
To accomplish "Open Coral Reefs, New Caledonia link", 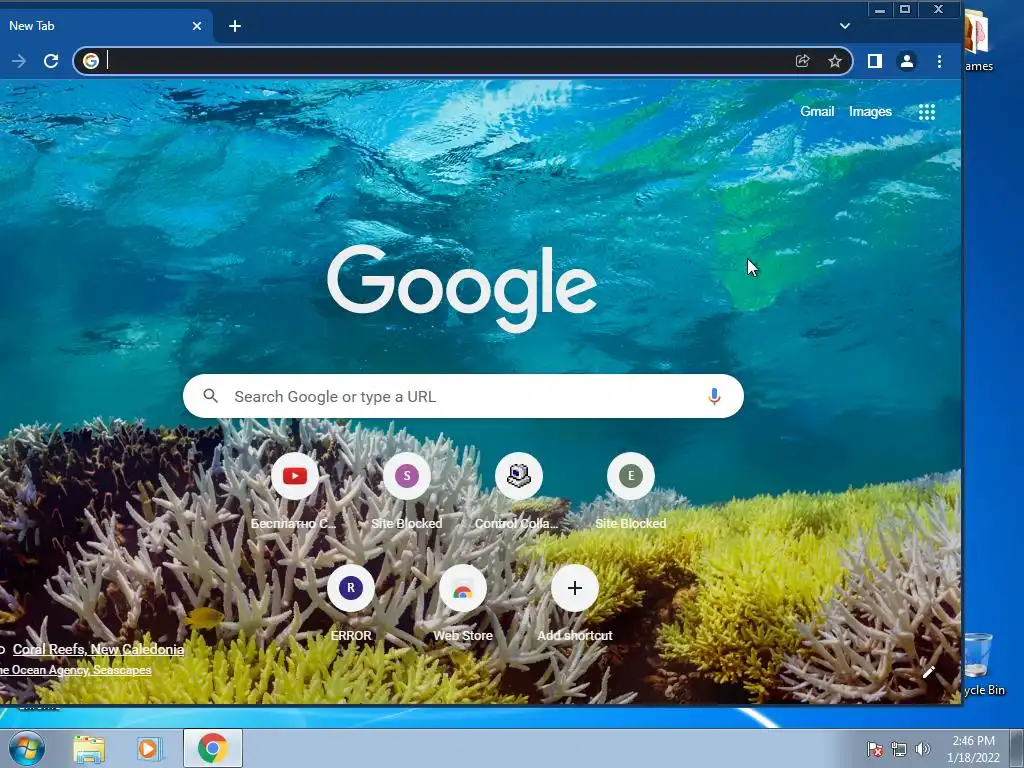I will click(98, 649).
